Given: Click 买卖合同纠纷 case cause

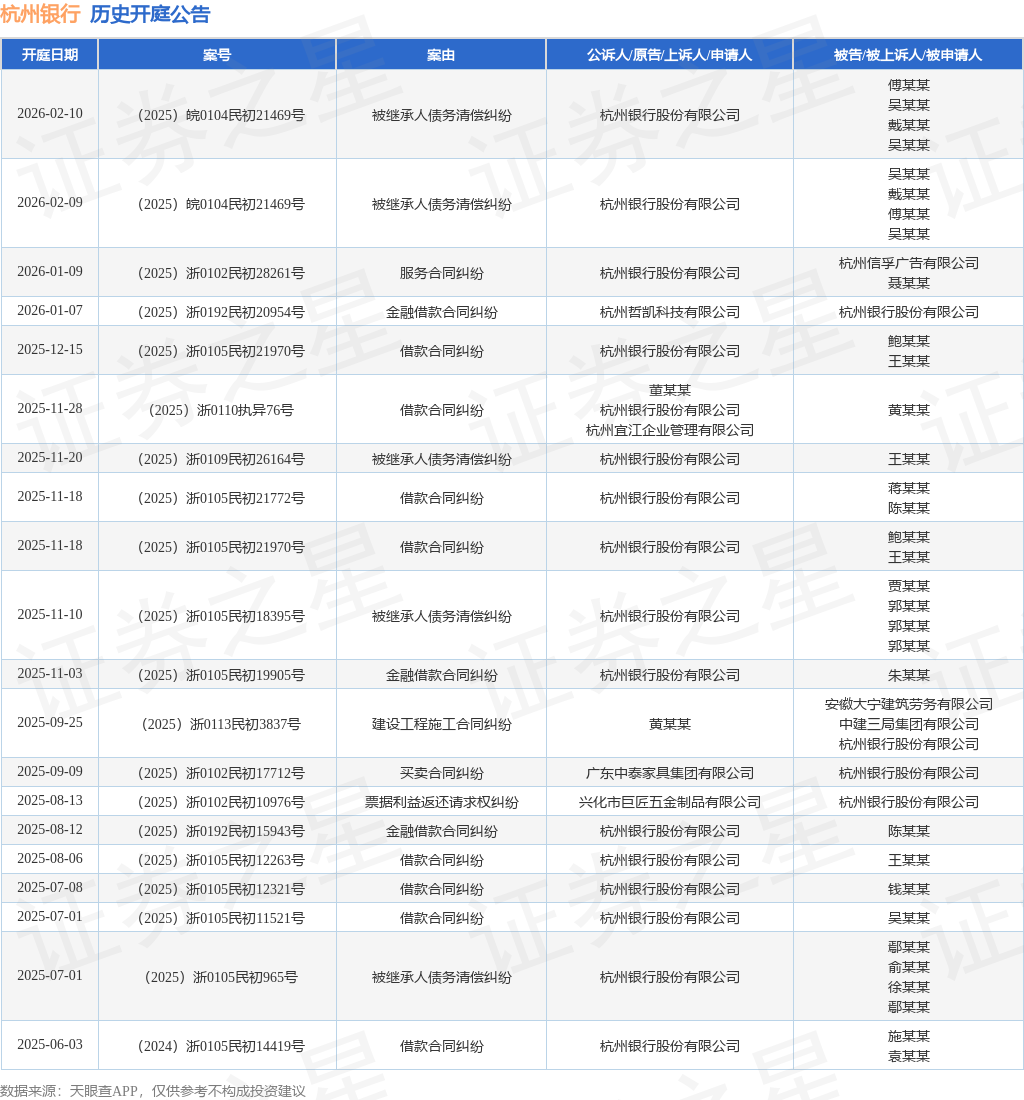Looking at the screenshot, I should coord(441,774).
